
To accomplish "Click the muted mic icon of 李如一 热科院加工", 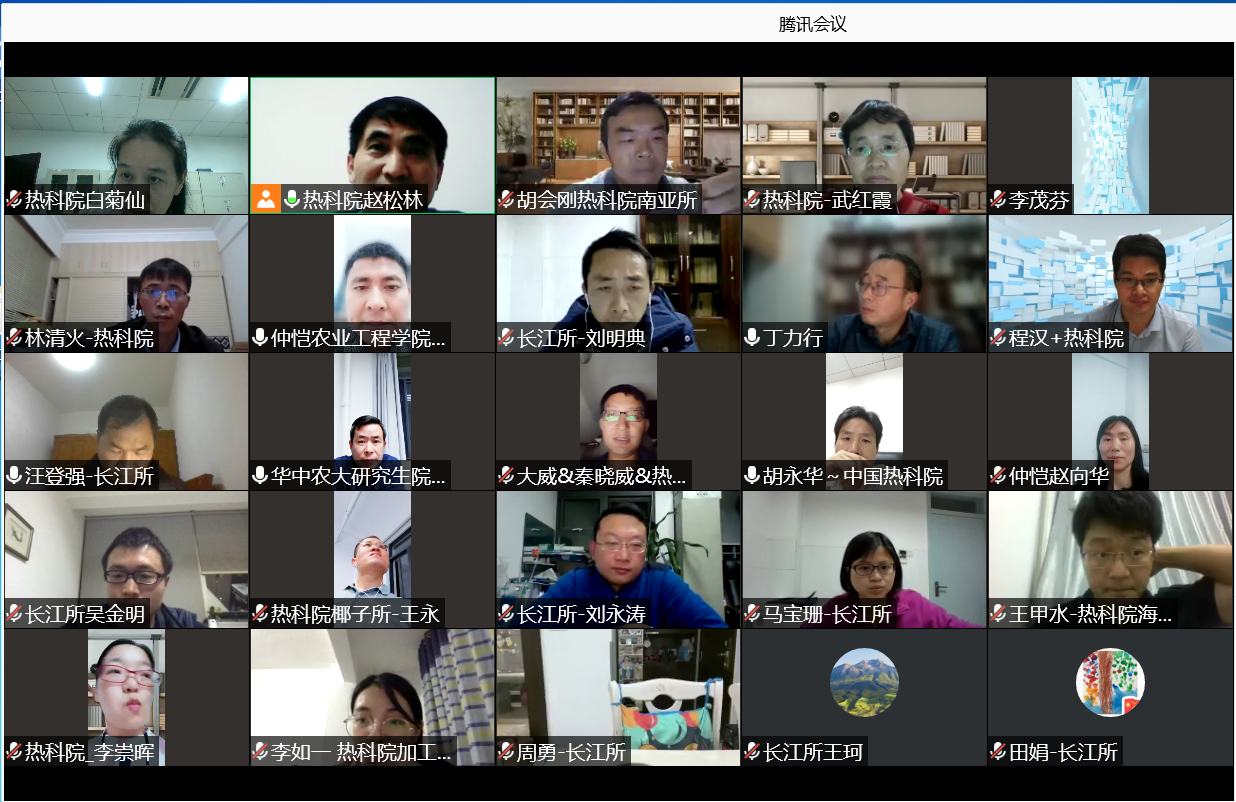I will 260,752.
